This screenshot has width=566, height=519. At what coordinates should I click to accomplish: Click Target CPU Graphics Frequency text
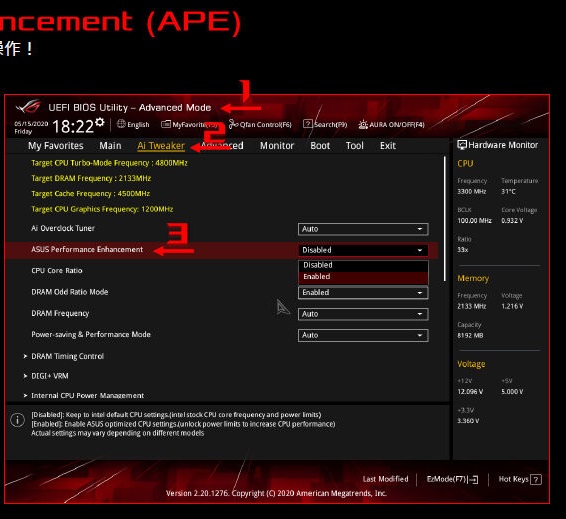click(x=102, y=209)
